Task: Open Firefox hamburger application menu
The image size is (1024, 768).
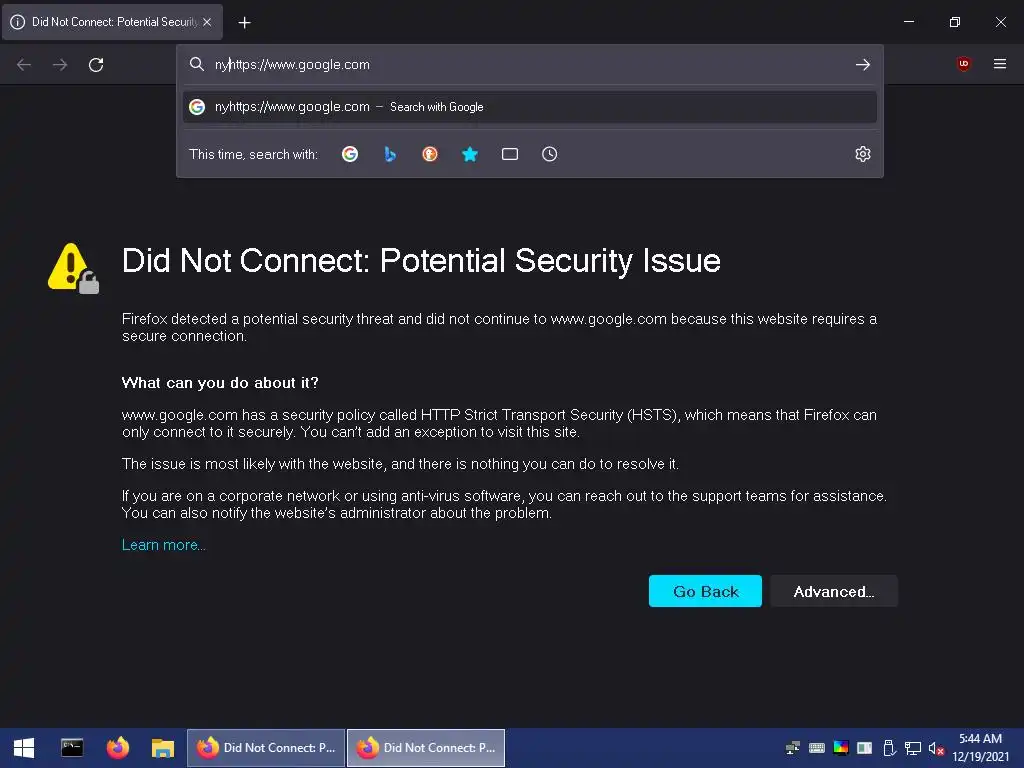Action: click(x=1000, y=64)
